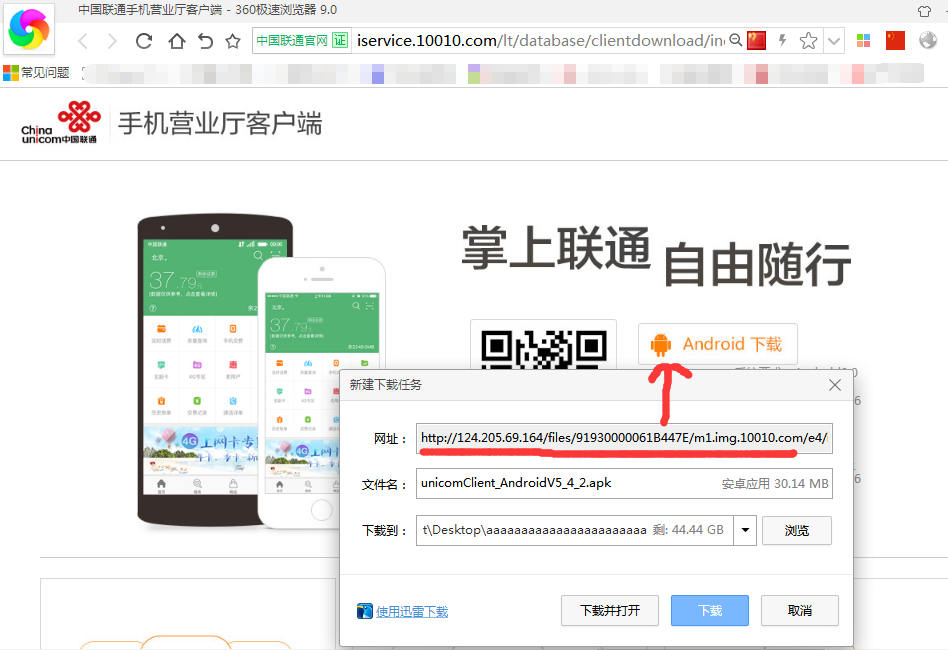
Task: Go forward with the forward arrow
Action: pyautogui.click(x=112, y=41)
